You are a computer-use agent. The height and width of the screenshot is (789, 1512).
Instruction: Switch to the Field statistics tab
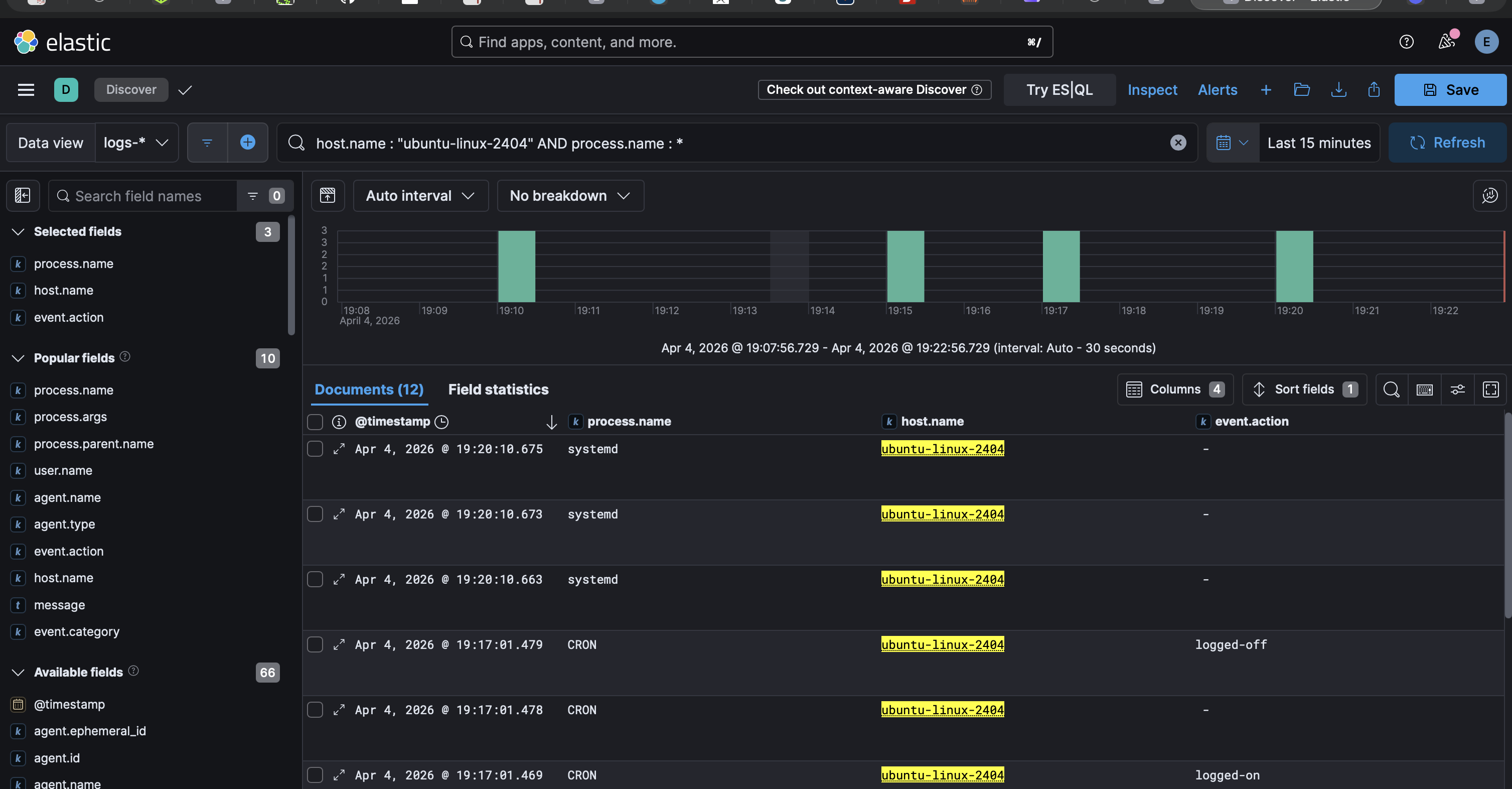498,389
